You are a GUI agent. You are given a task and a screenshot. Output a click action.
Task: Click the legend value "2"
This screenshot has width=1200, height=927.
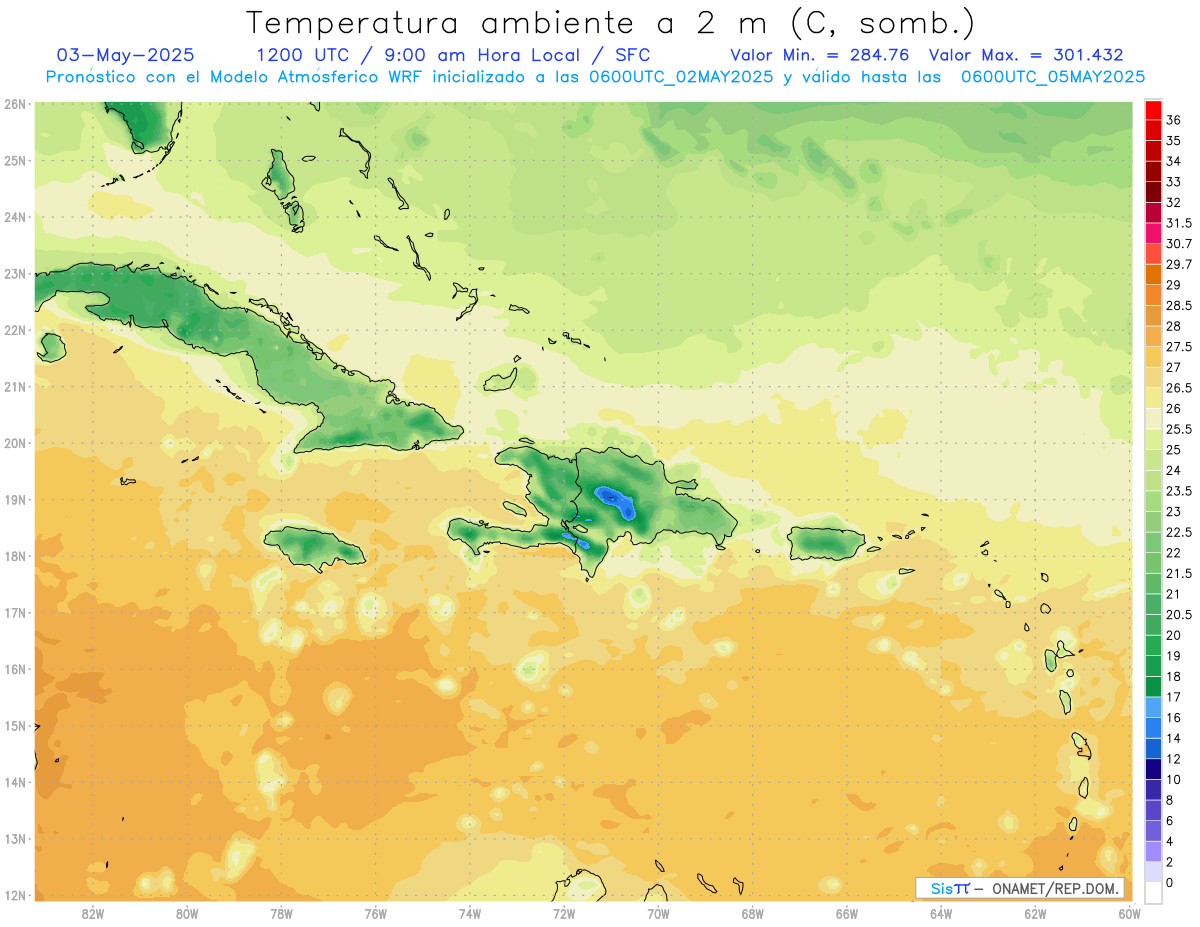[1170, 861]
